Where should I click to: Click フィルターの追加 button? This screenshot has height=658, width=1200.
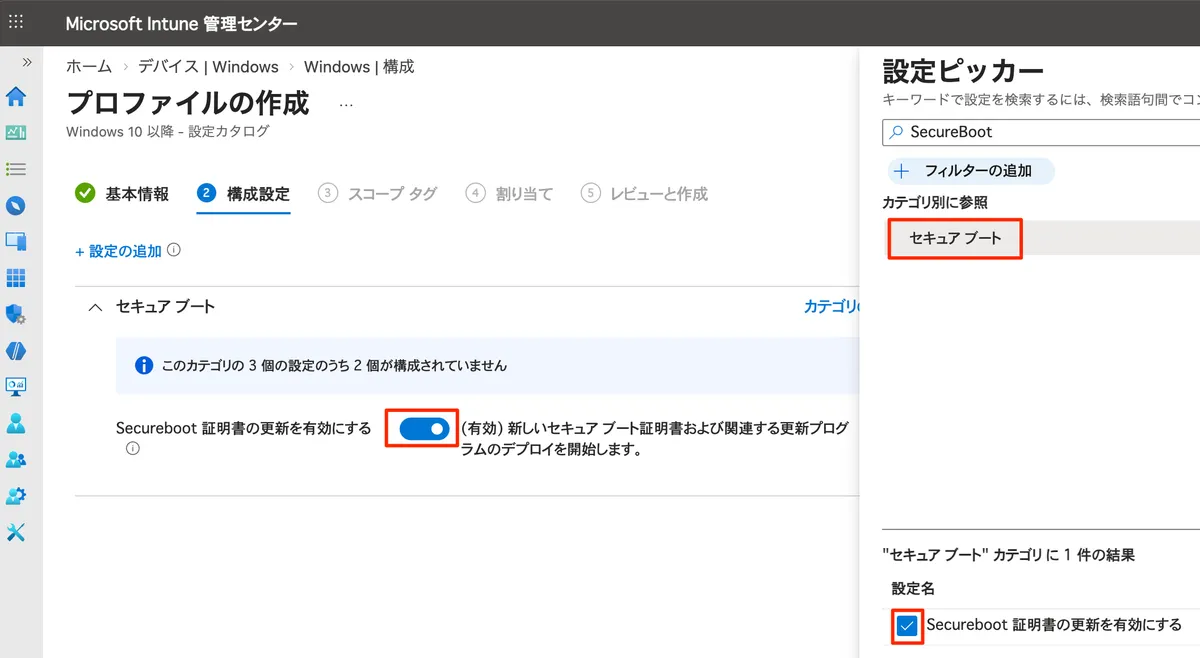tap(970, 171)
